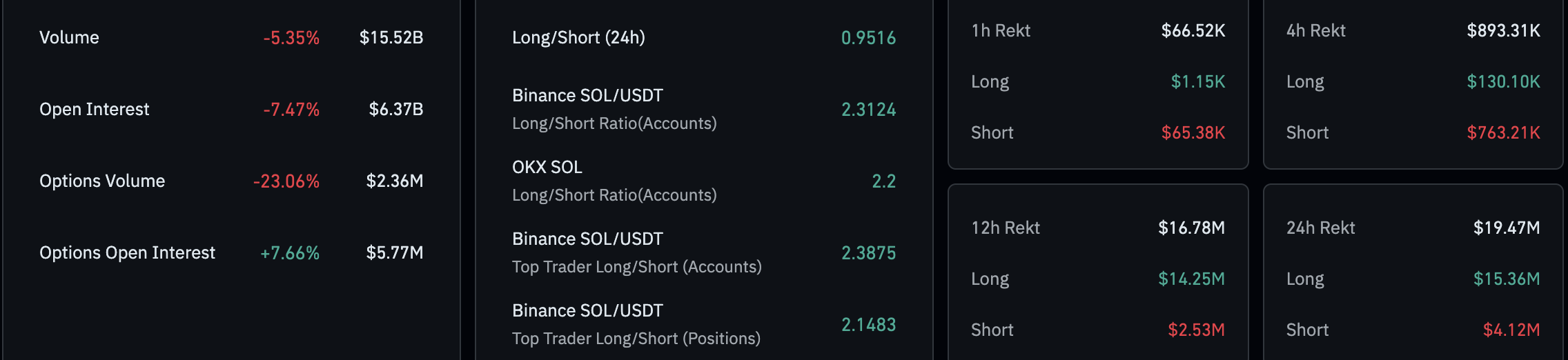The height and width of the screenshot is (360, 1568).
Task: Open Binance SOL/USDT Long/Short Ratio(Accounts) entry
Action: [704, 109]
